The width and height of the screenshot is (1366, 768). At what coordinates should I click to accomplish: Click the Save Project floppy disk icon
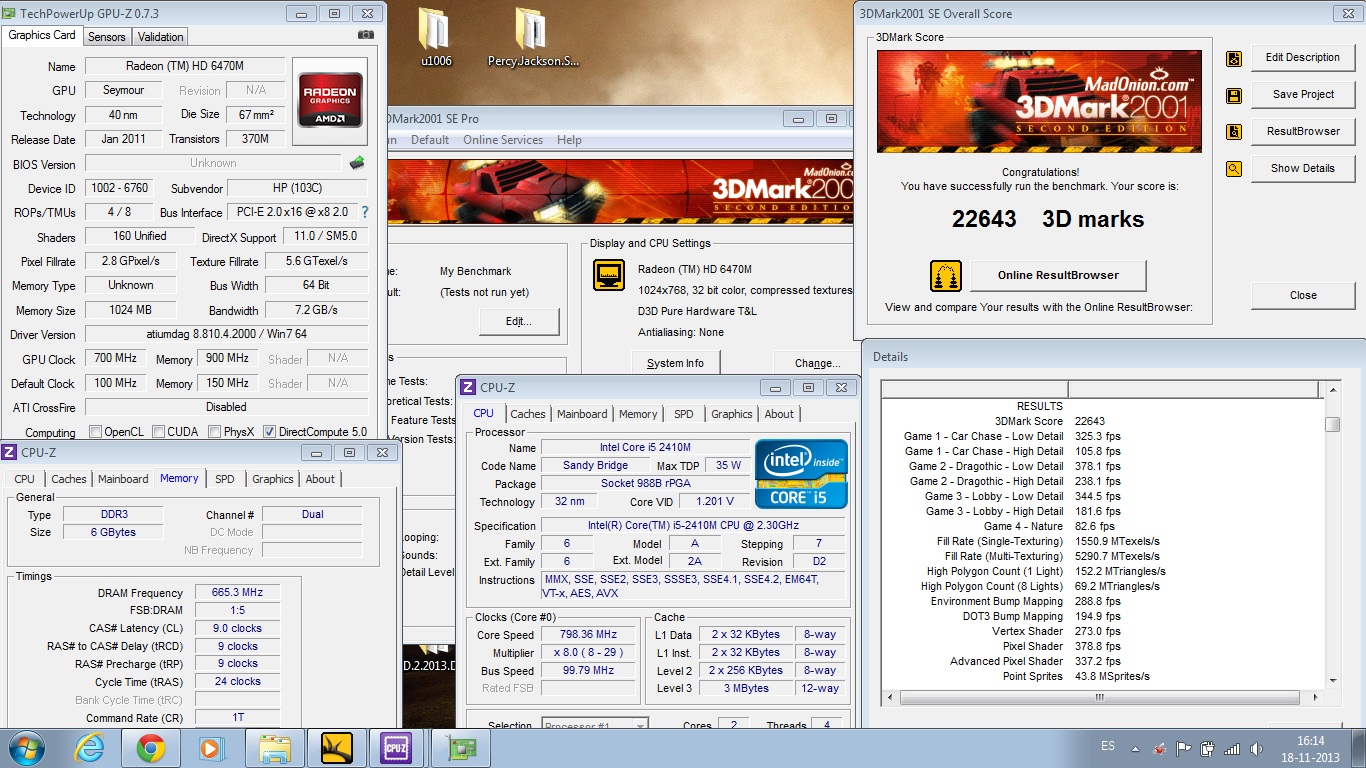(x=1234, y=95)
